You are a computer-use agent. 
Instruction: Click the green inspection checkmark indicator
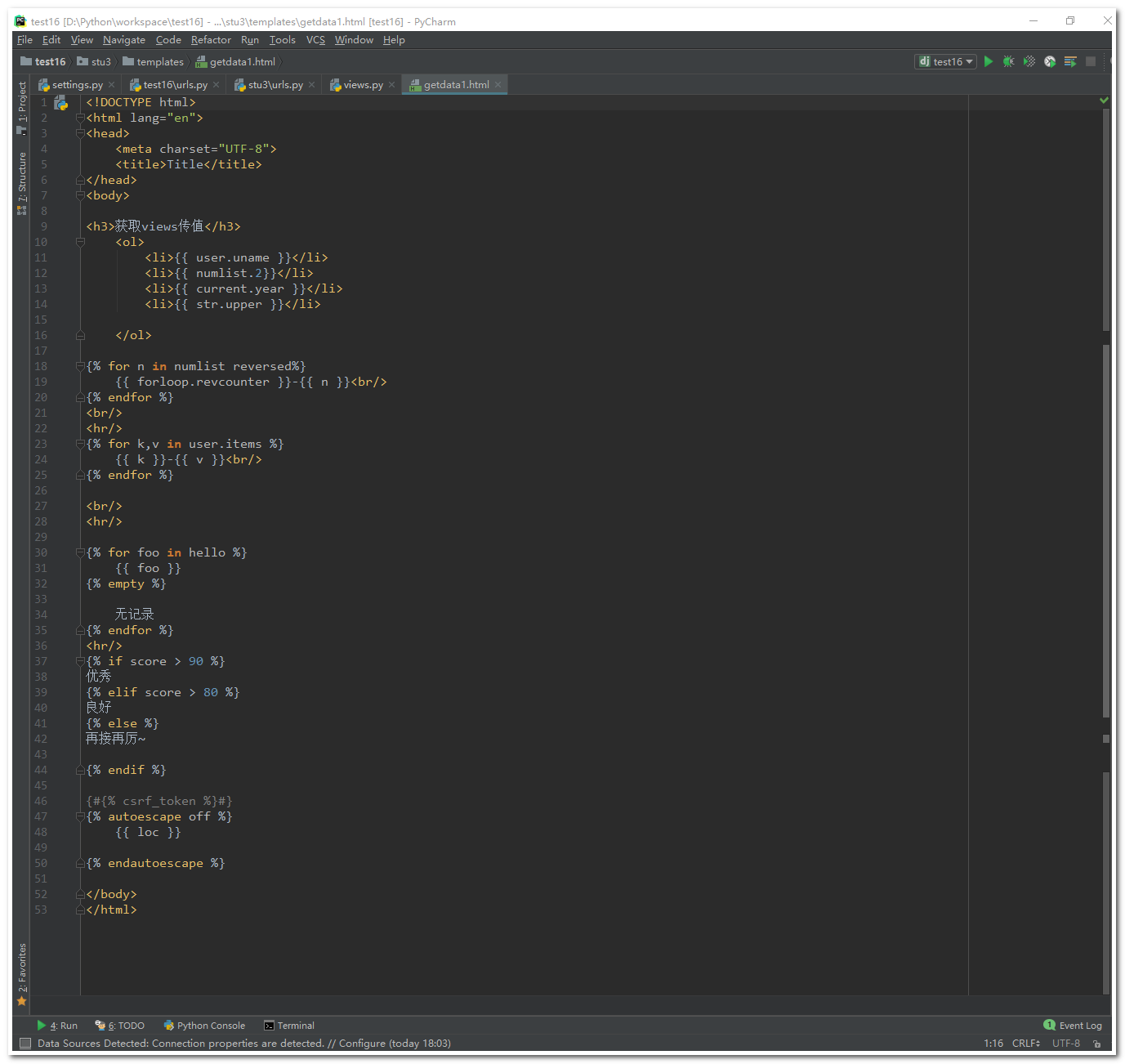(x=1104, y=101)
